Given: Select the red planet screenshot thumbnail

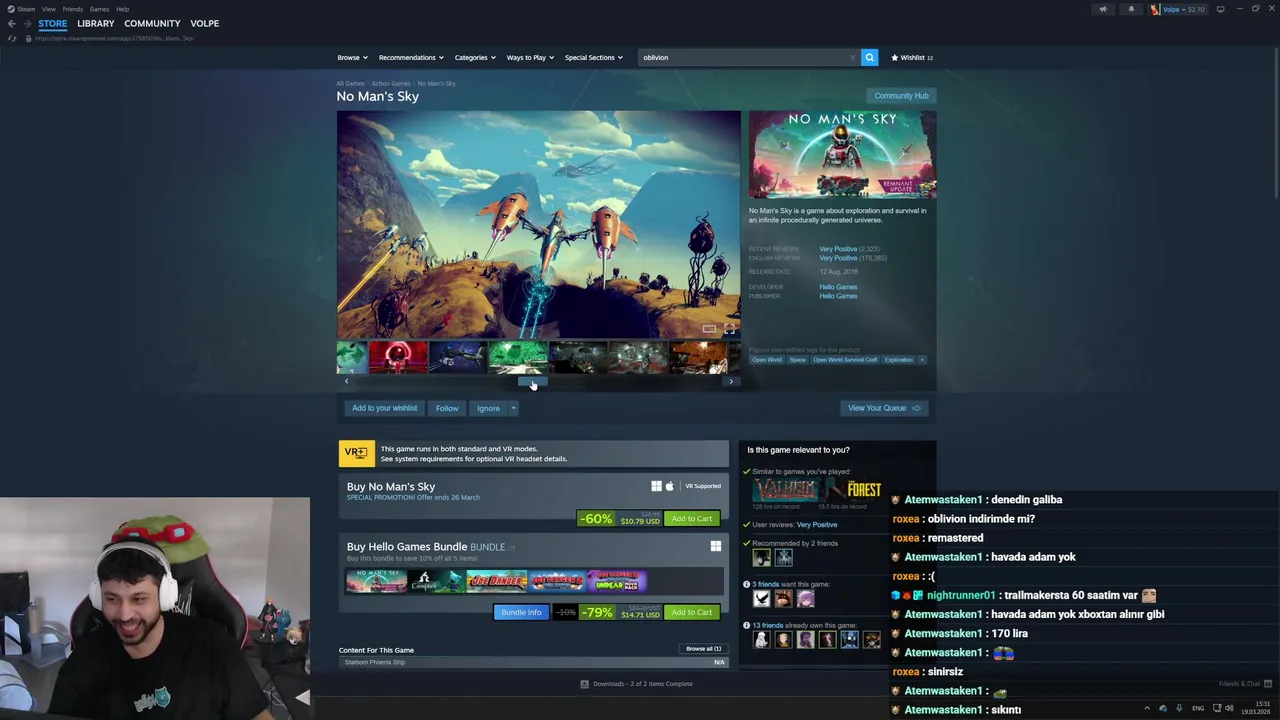Looking at the screenshot, I should 398,357.
